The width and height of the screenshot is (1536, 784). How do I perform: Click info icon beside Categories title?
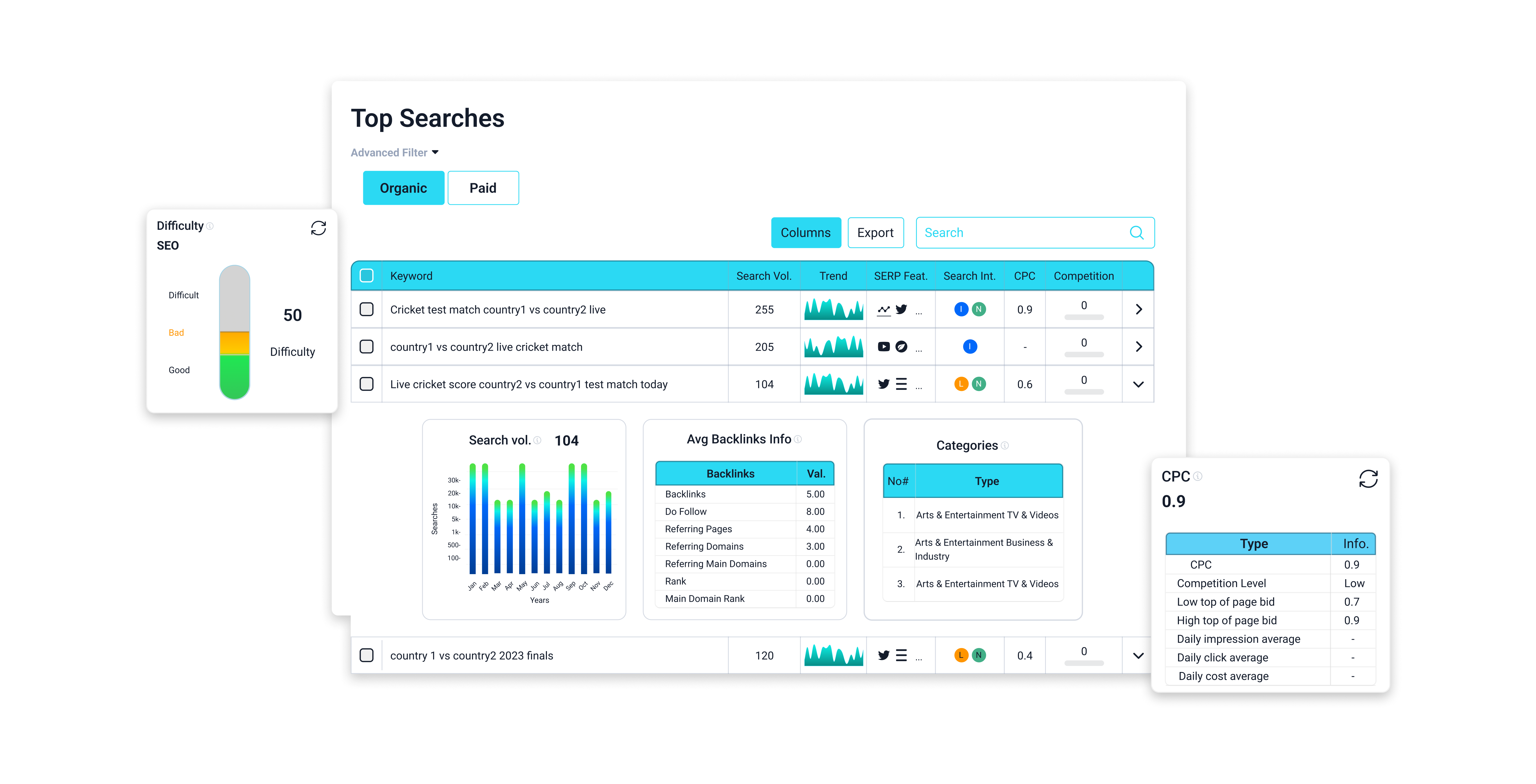click(1005, 445)
